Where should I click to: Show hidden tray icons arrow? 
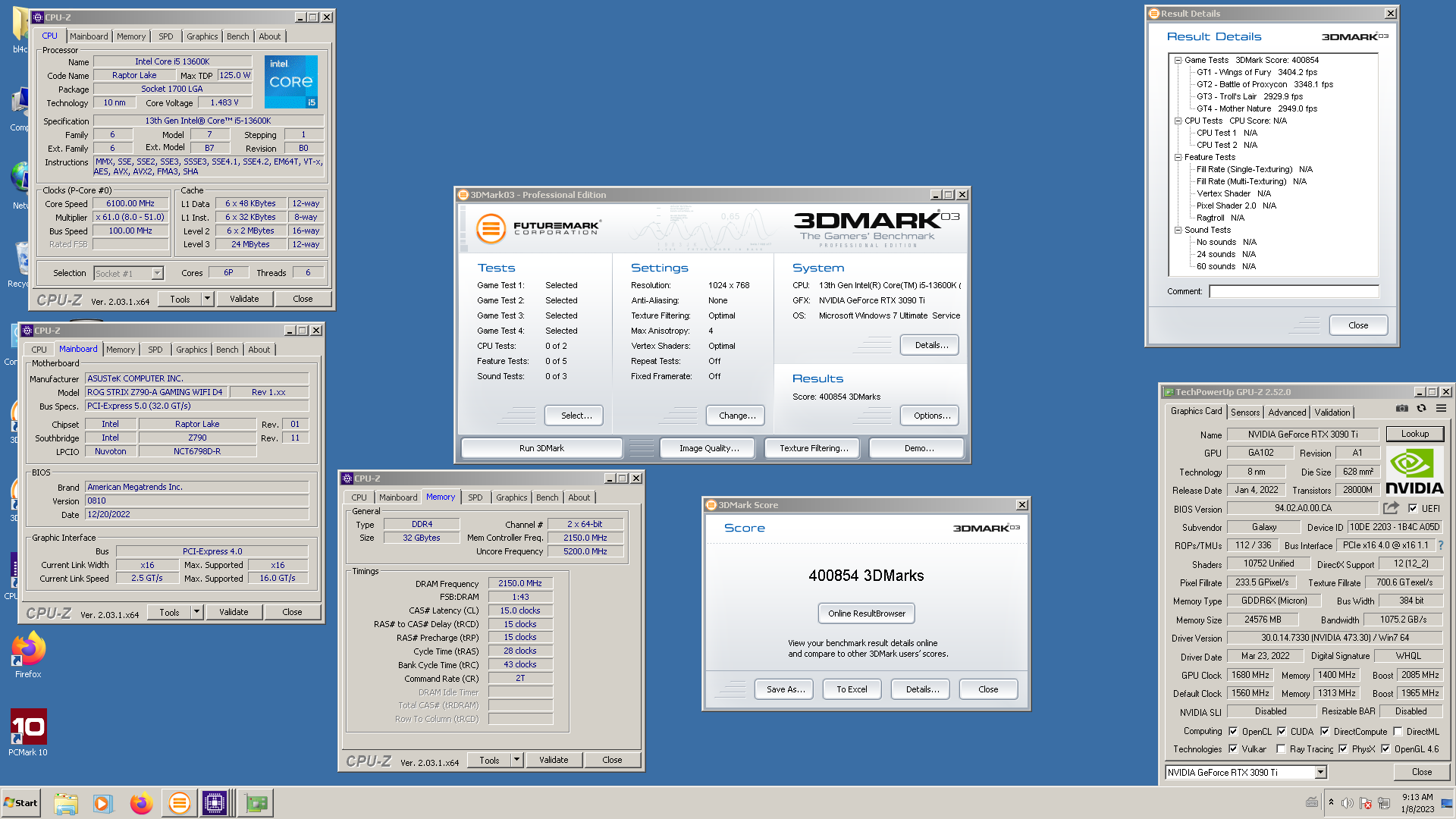point(1331,802)
